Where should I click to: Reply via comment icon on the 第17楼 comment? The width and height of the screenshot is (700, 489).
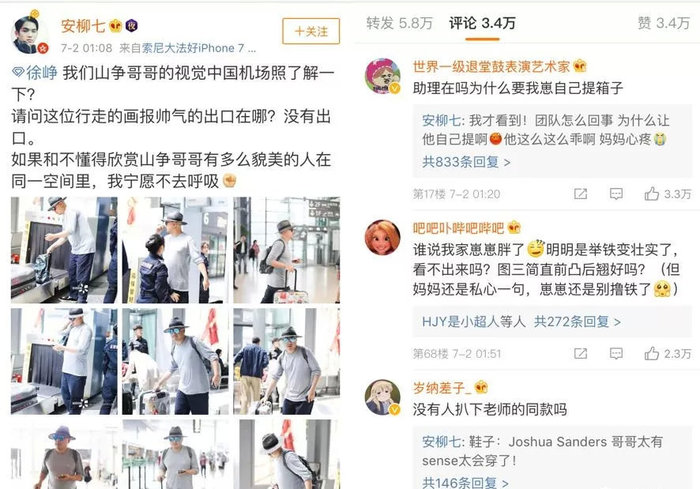pyautogui.click(x=616, y=194)
